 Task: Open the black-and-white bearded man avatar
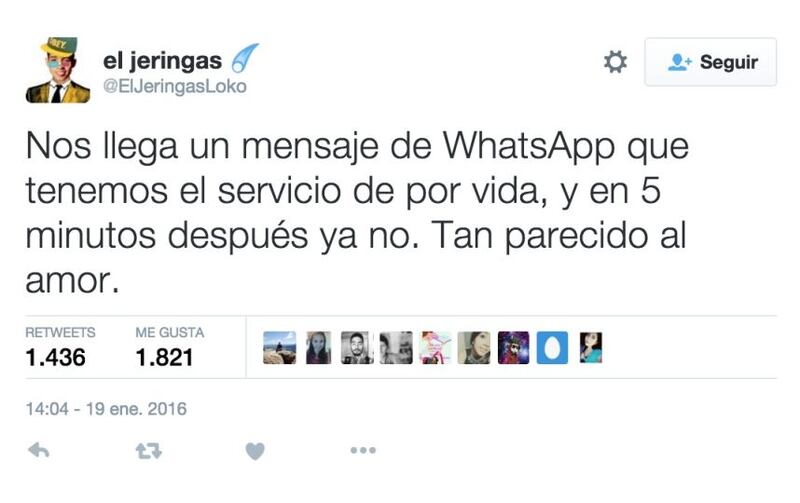[357, 347]
